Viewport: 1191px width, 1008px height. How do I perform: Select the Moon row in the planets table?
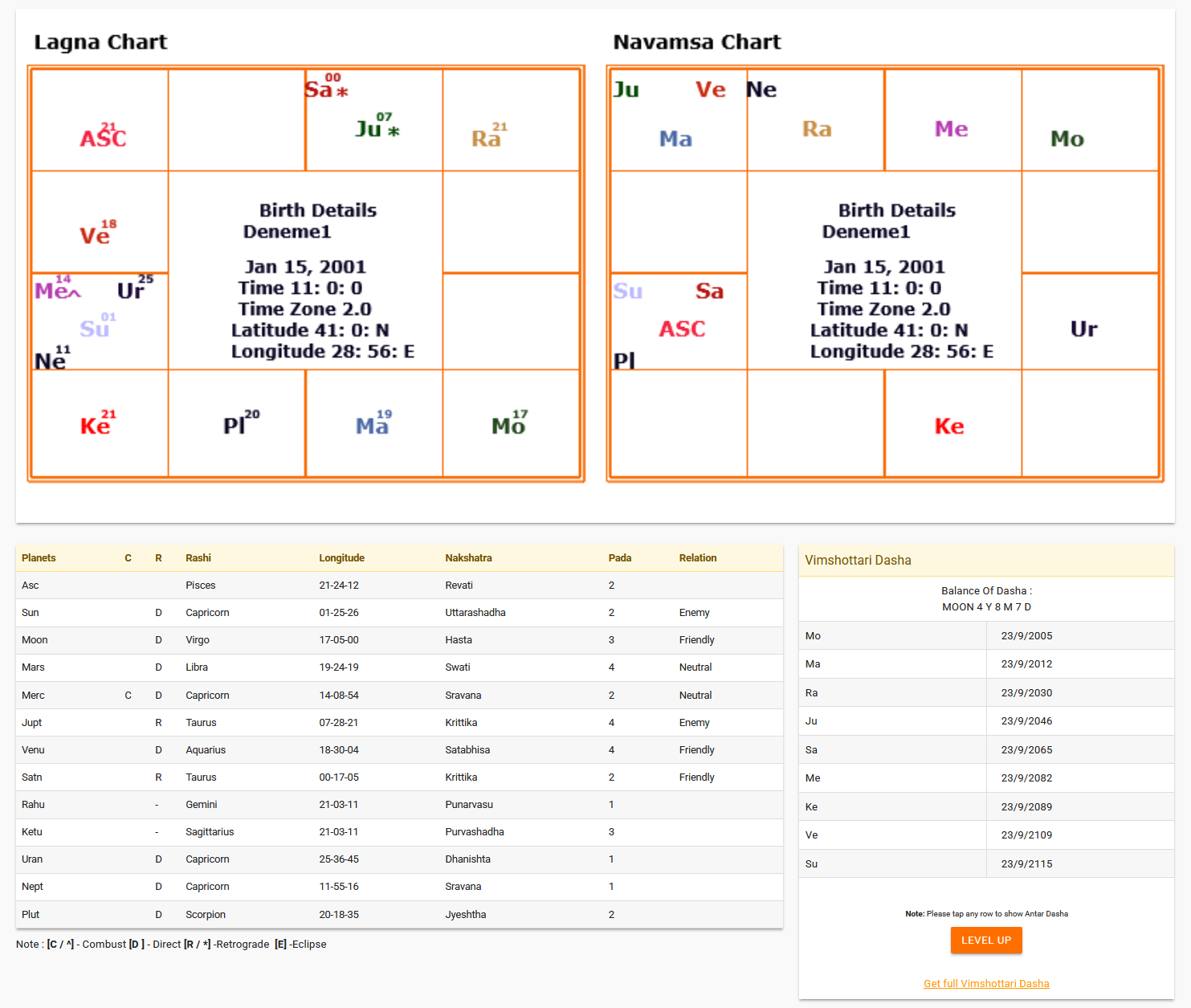point(399,640)
